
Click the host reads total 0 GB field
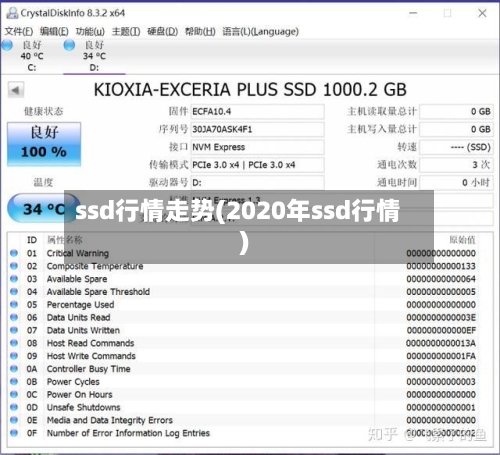click(456, 111)
